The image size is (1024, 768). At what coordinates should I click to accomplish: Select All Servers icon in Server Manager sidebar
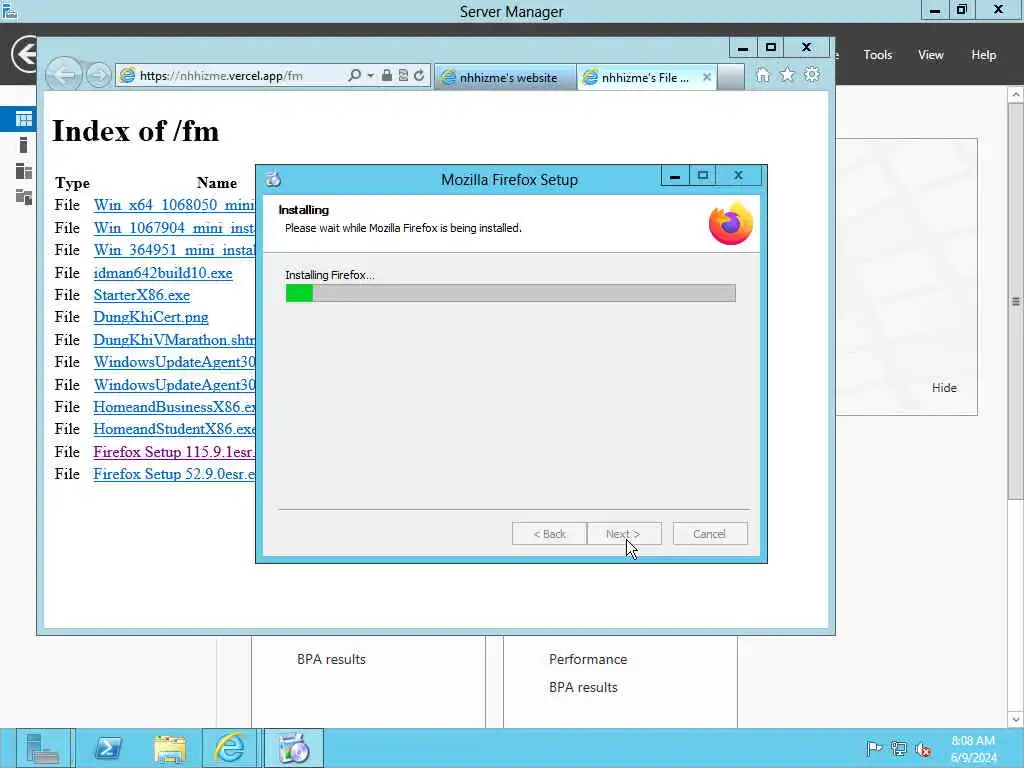point(24,171)
